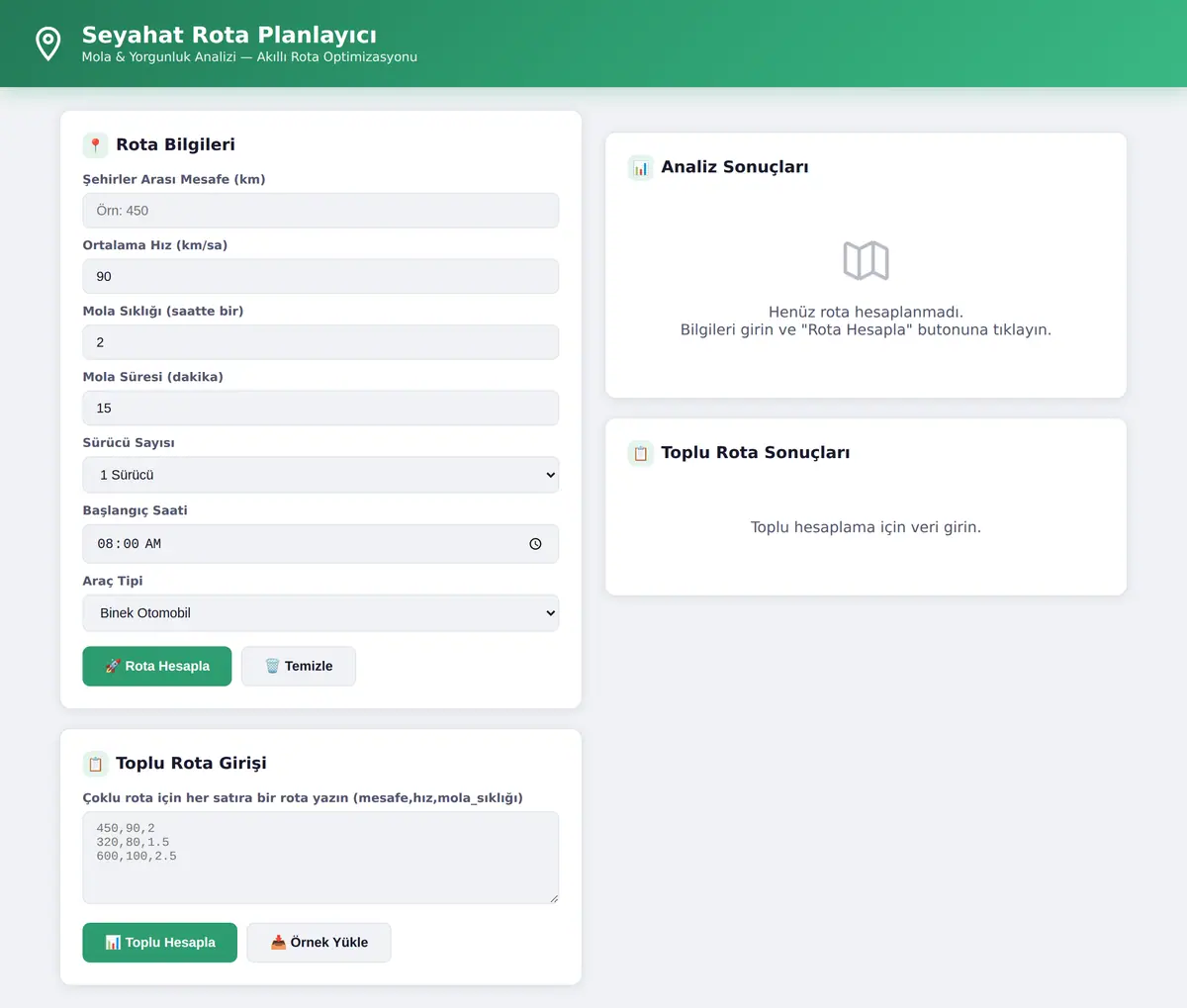Image resolution: width=1187 pixels, height=1008 pixels.
Task: Click the Başlangıç Saati label
Action: pos(136,510)
